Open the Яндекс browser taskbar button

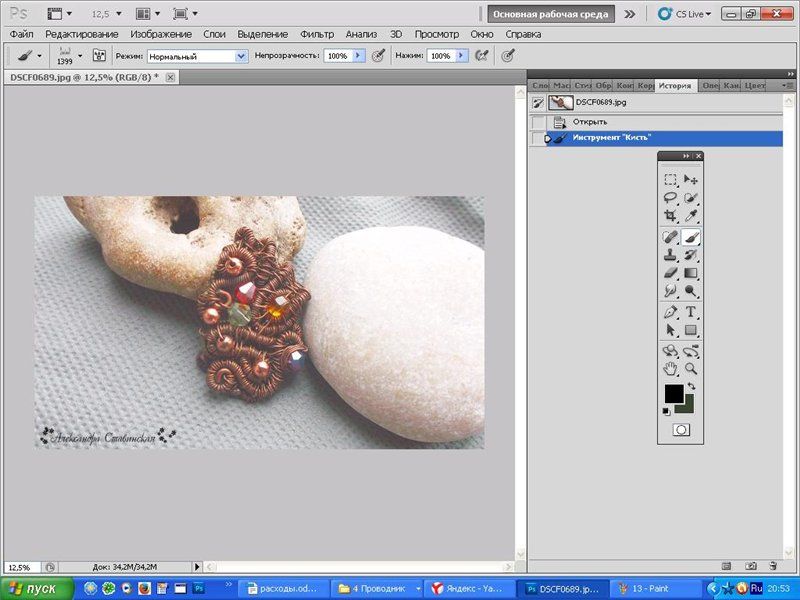pyautogui.click(x=470, y=589)
